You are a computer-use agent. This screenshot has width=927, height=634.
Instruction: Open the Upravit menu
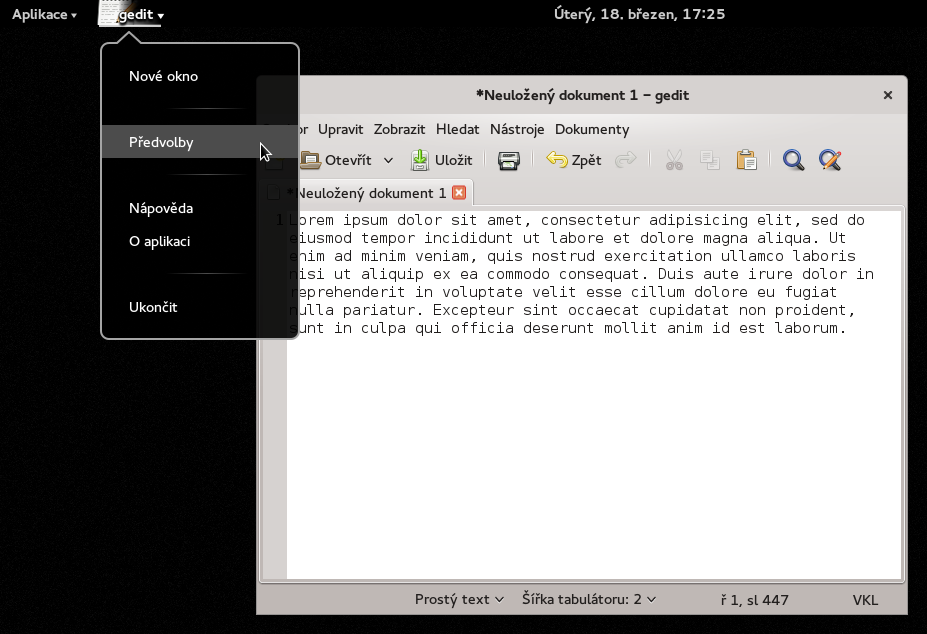(x=340, y=130)
